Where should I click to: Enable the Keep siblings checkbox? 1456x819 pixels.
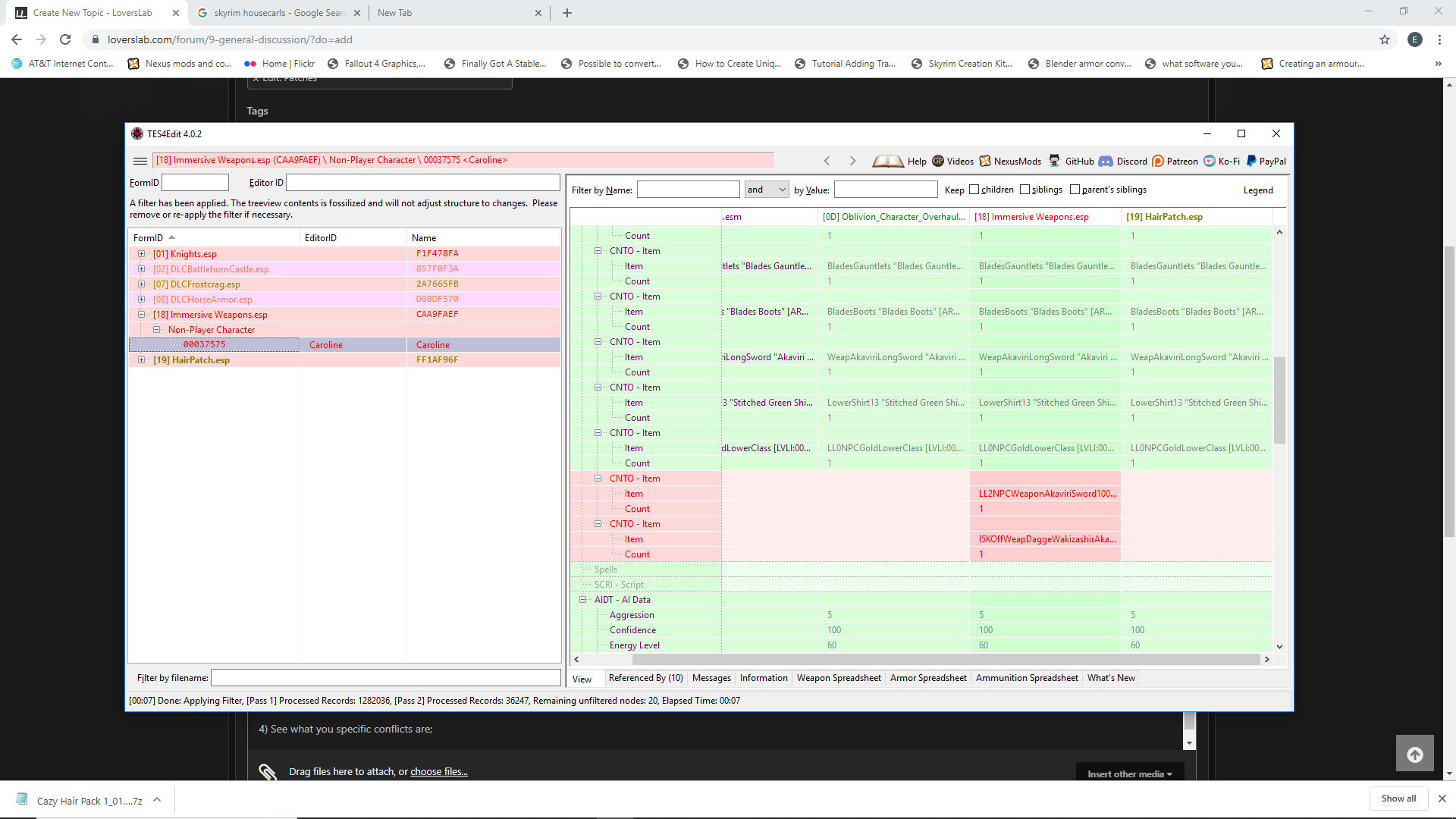(x=1025, y=190)
